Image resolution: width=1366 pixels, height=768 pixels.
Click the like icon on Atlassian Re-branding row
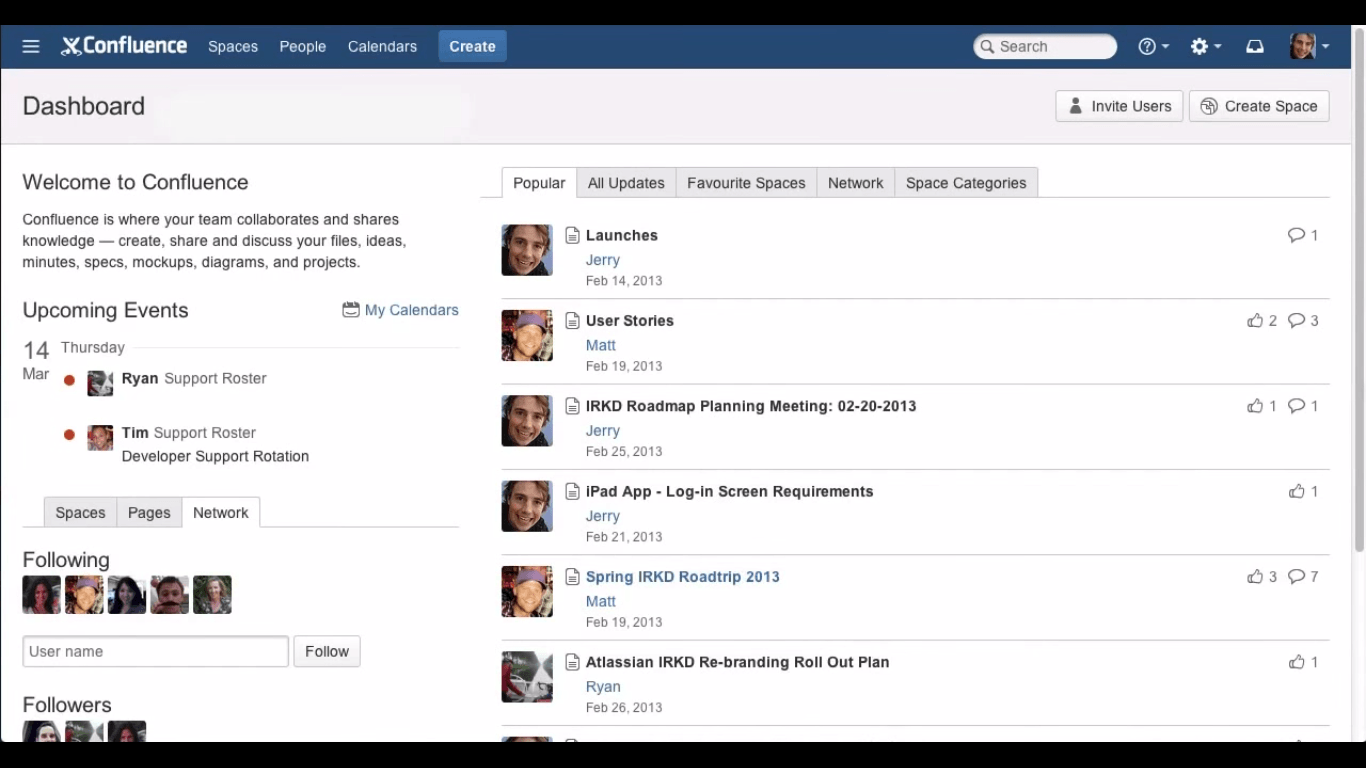1297,662
